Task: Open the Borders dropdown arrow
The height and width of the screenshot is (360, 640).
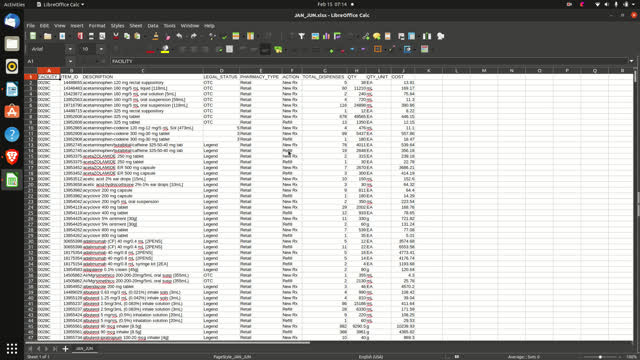Action: click(x=384, y=49)
